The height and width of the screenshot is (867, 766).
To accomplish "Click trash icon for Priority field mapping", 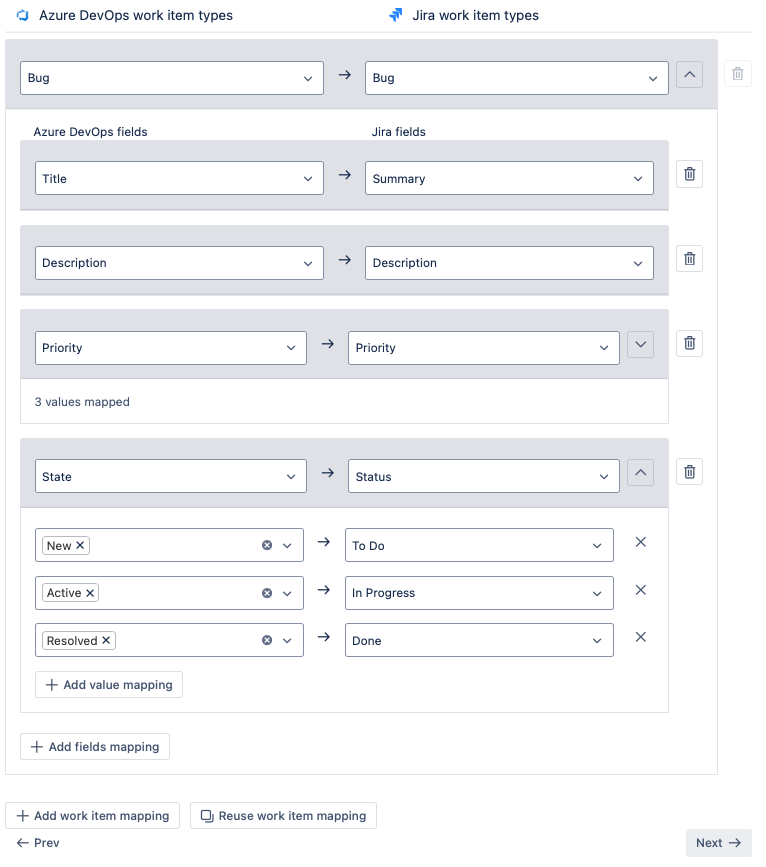I will (689, 343).
